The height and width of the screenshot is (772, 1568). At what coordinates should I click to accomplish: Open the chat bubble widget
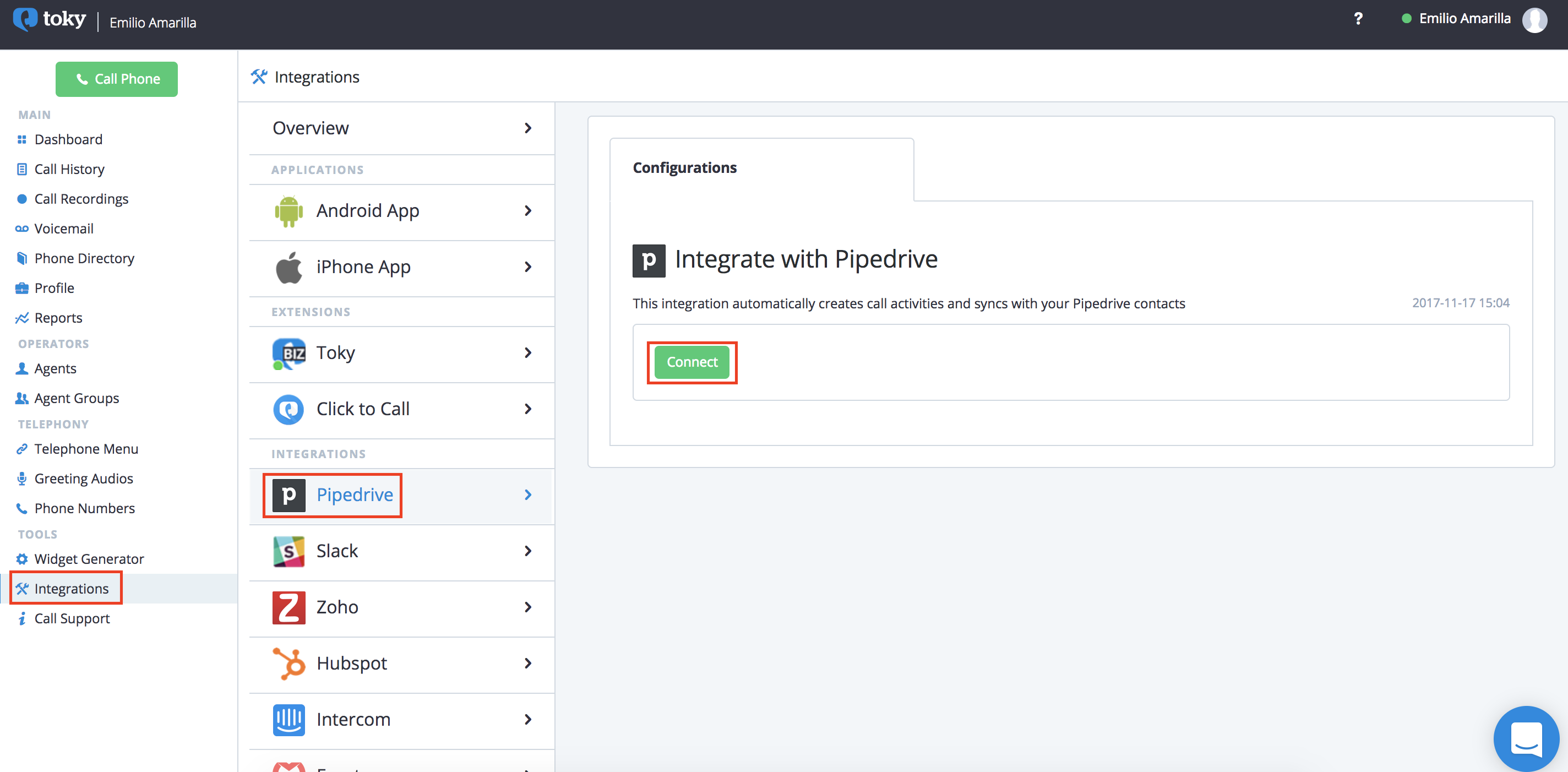click(x=1526, y=738)
